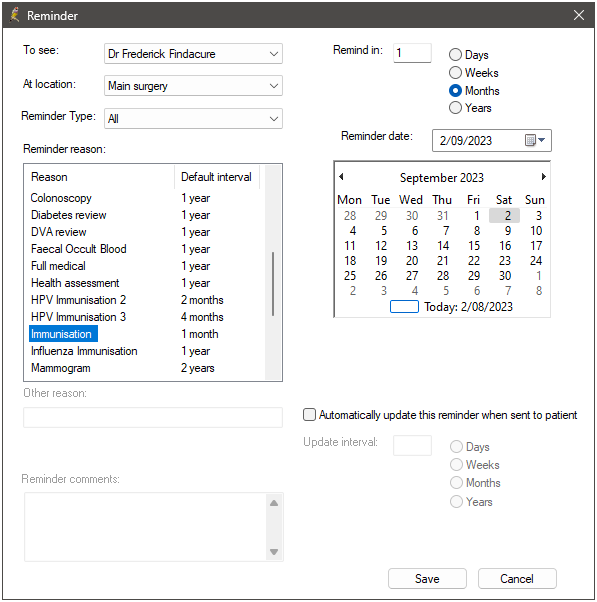Screen dimensions: 597x602
Task: Click the comments box scroll down arrow
Action: (274, 552)
